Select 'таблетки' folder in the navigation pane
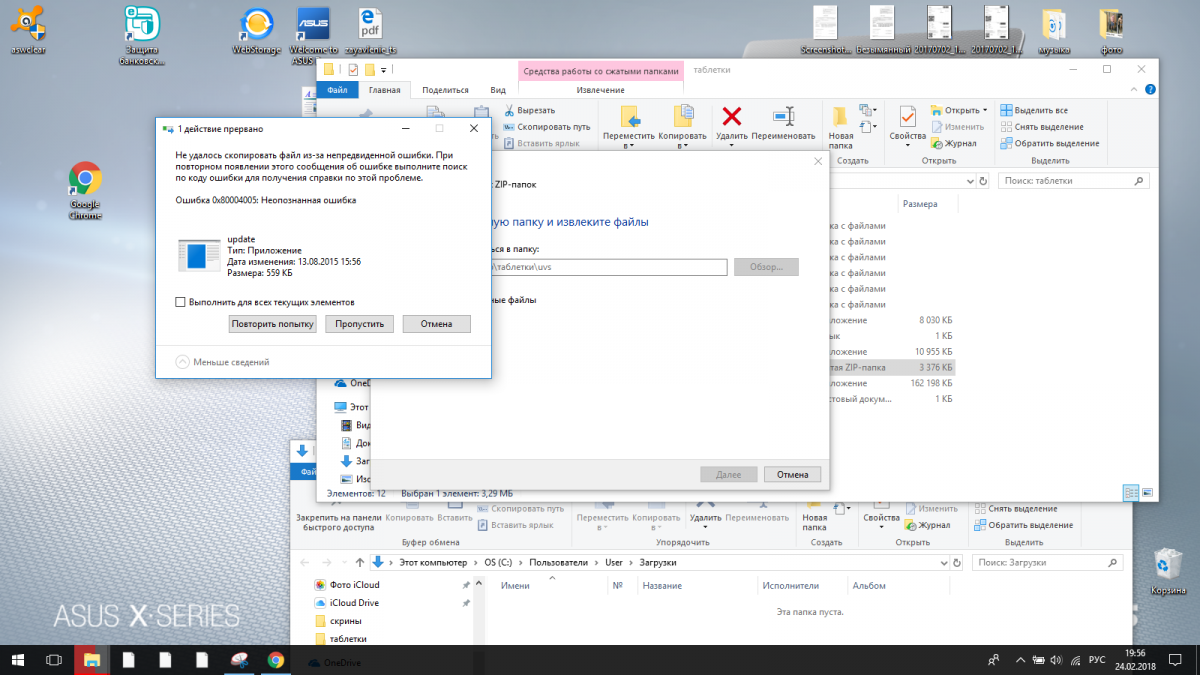 click(347, 638)
